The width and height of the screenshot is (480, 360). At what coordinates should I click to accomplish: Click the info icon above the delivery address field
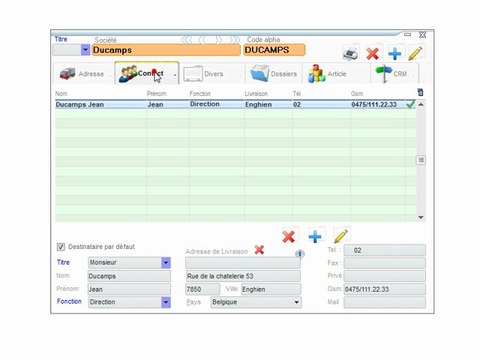tap(300, 254)
